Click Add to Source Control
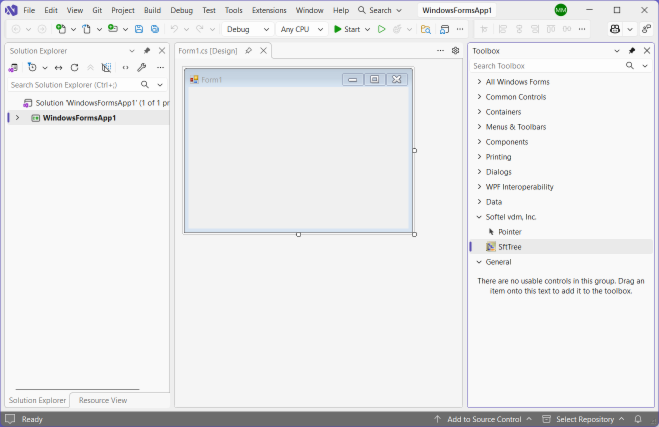This screenshot has width=659, height=427. pyautogui.click(x=484, y=419)
